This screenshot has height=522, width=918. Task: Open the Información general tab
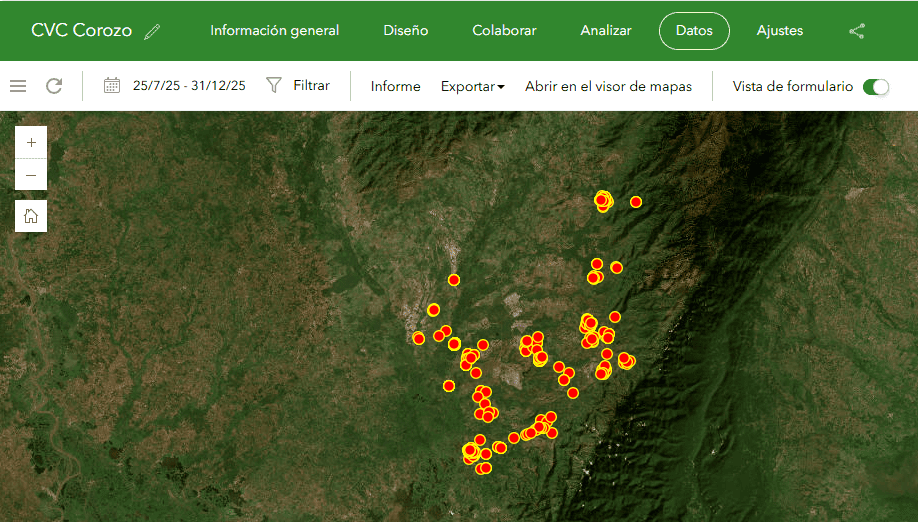point(274,31)
